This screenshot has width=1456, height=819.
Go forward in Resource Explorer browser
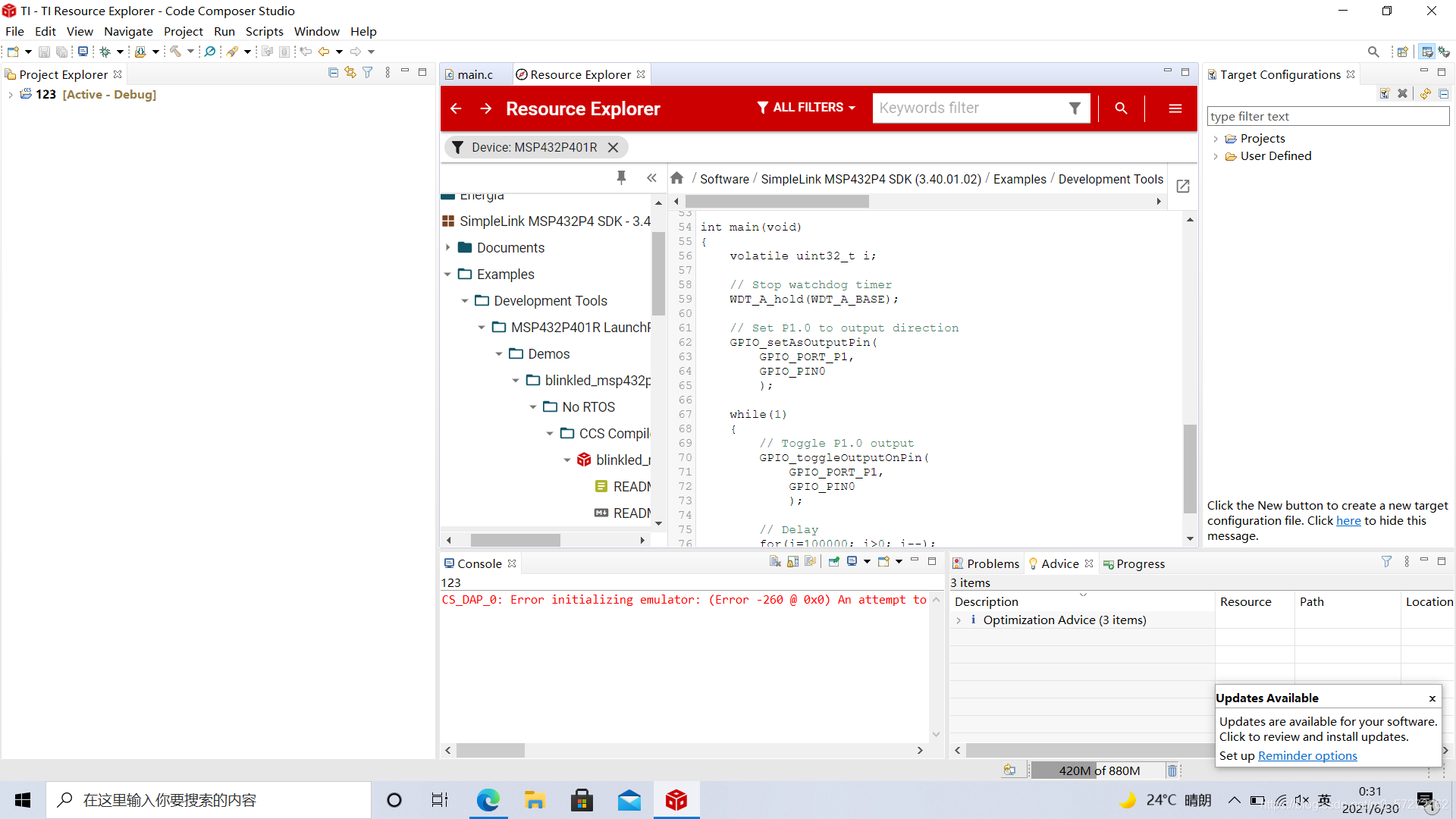coord(486,108)
